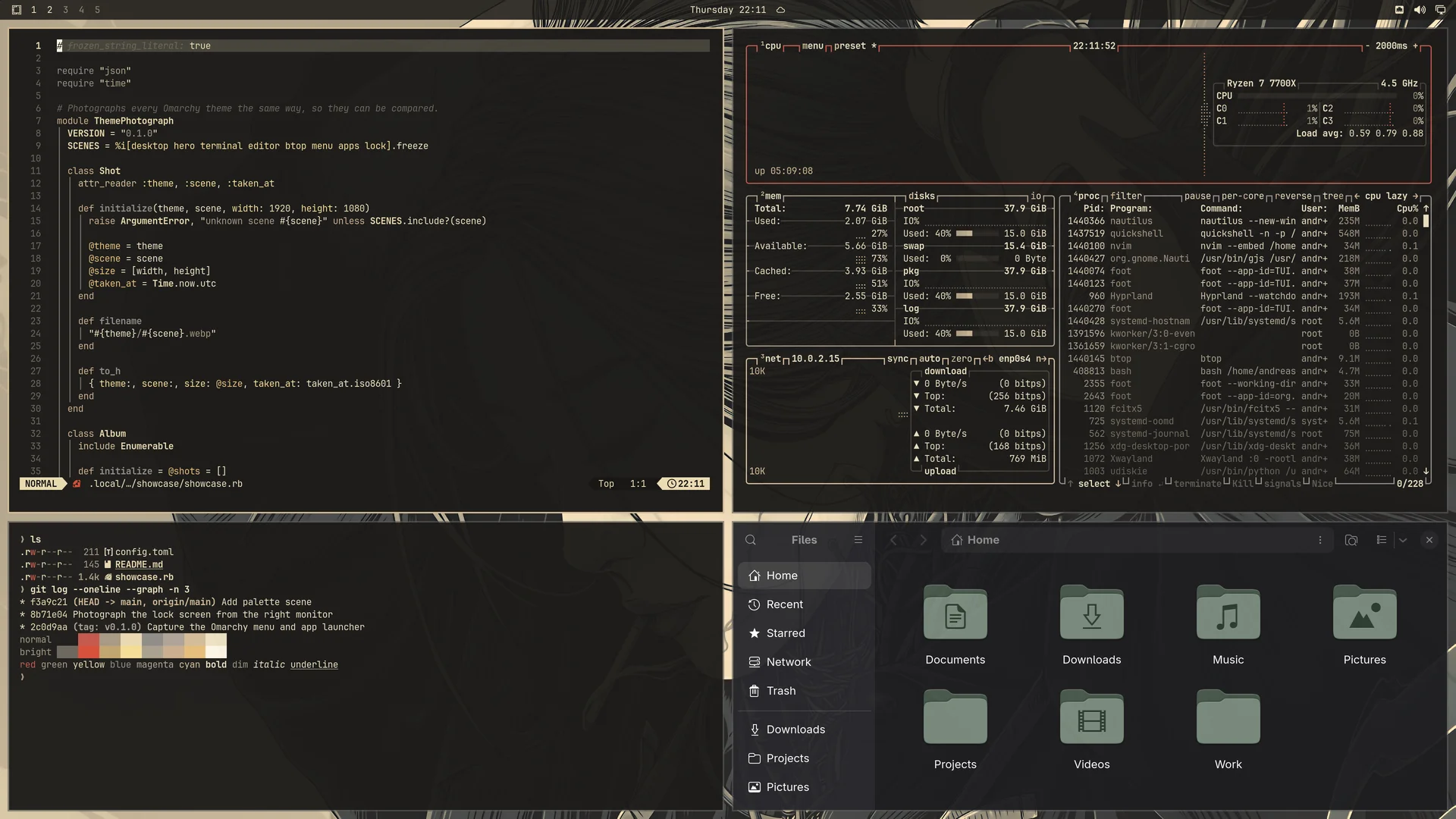1456x819 pixels.
Task: Select Recent in the Files sidebar
Action: point(804,604)
